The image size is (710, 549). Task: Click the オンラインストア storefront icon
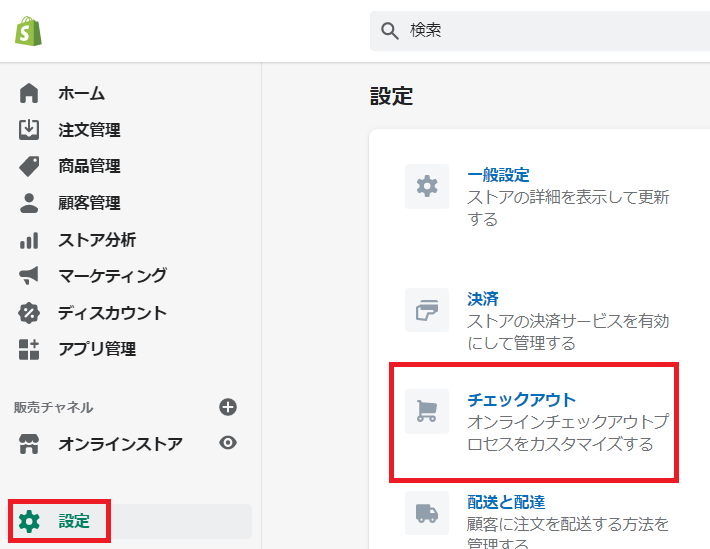coord(29,443)
